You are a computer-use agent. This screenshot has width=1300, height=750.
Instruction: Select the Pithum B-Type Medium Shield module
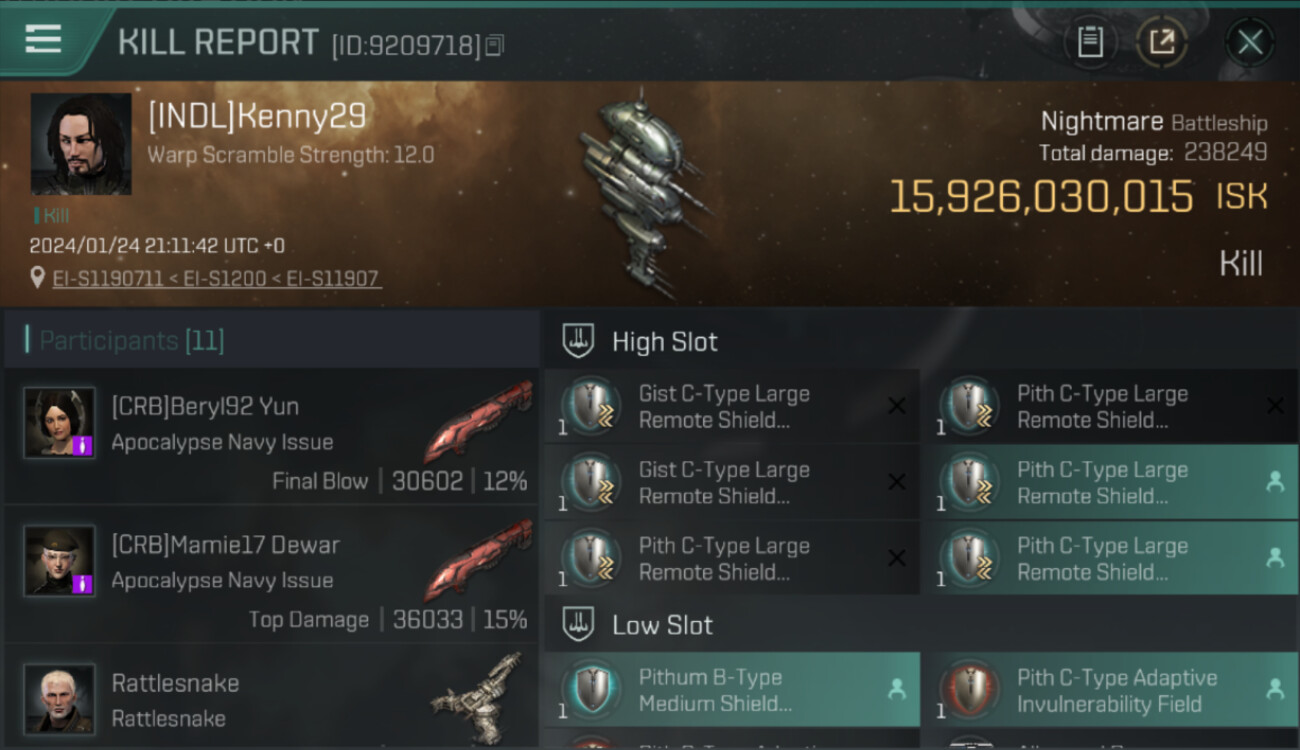(732, 690)
